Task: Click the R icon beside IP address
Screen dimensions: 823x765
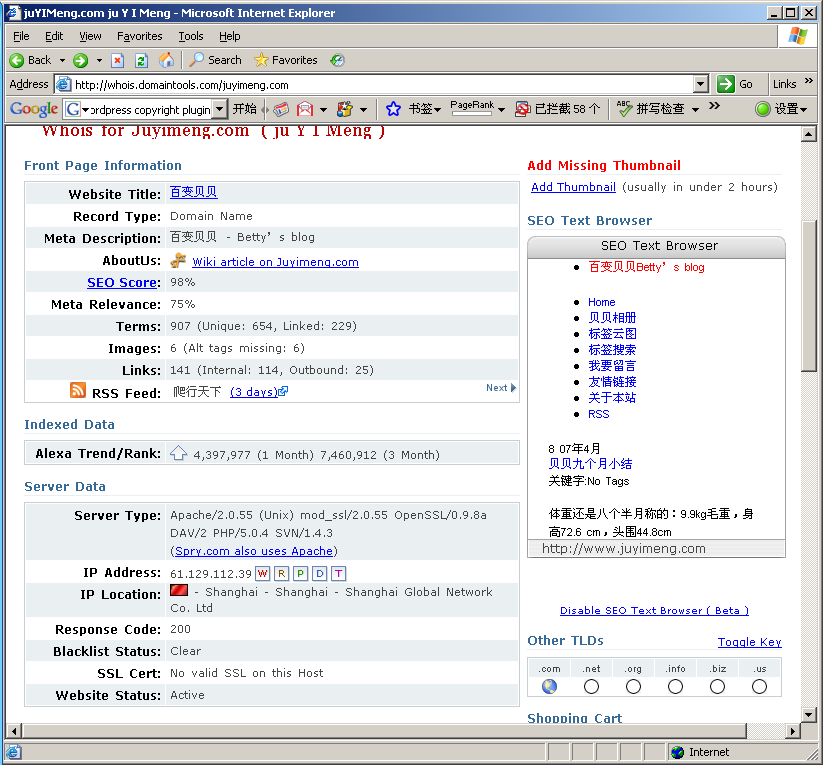Action: (x=281, y=573)
